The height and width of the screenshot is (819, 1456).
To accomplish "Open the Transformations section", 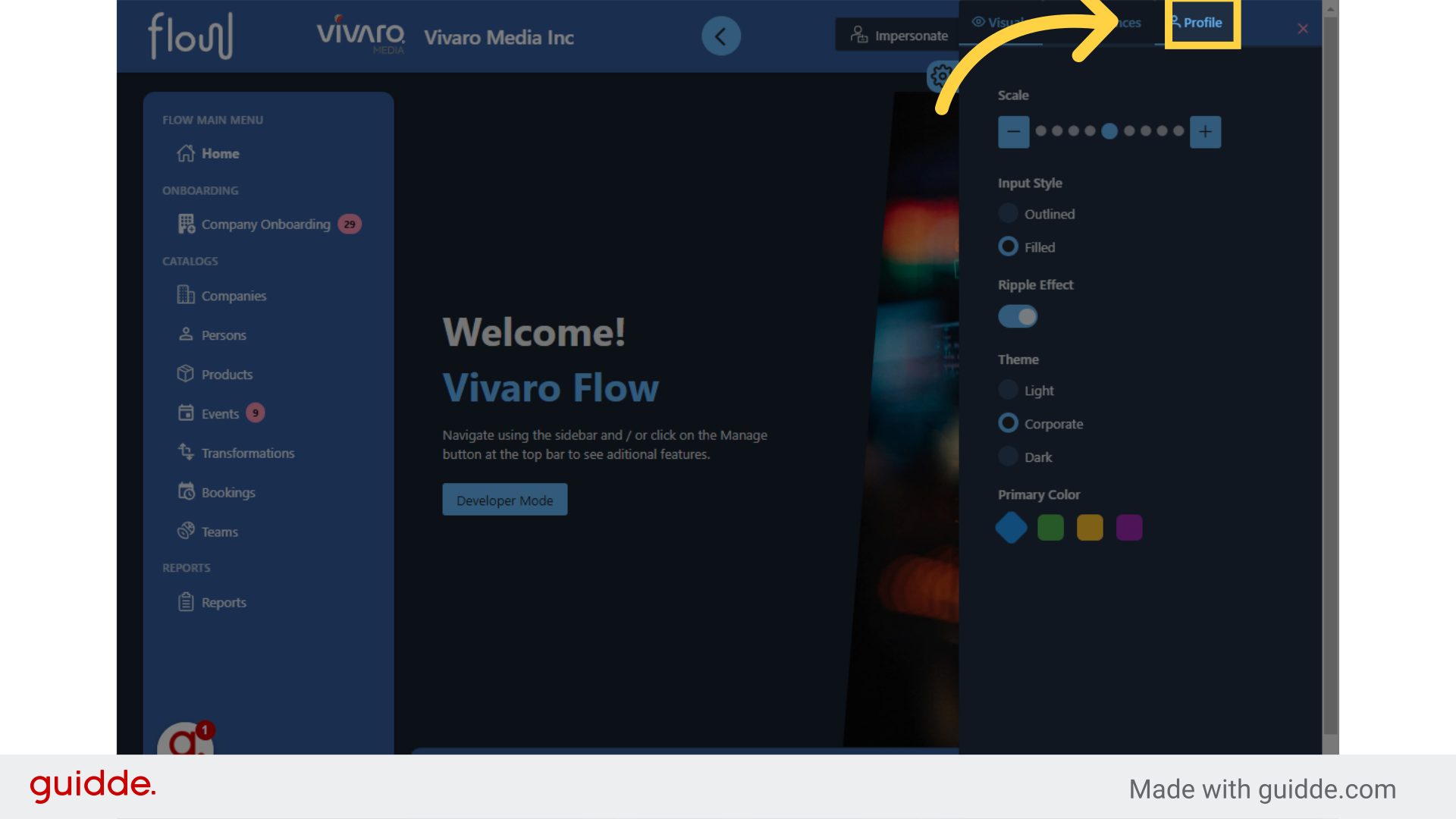I will coord(247,453).
